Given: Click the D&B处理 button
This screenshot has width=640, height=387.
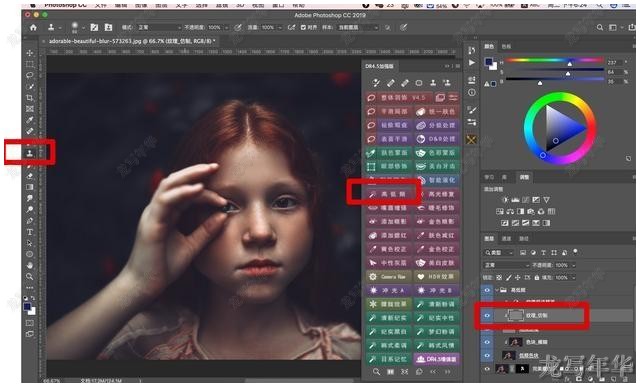Looking at the screenshot, I should coord(437,139).
